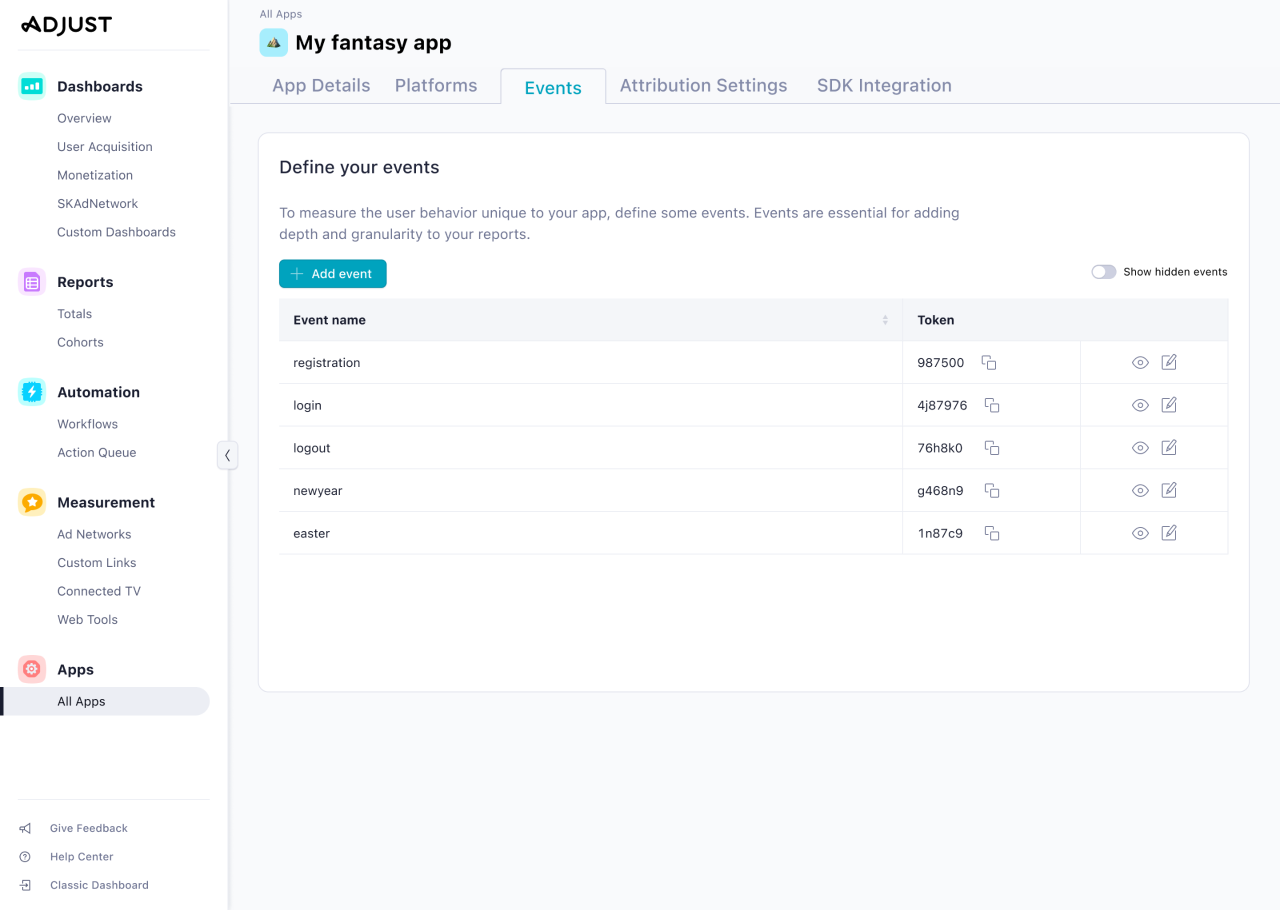Click the eye icon for the newyear event
The width and height of the screenshot is (1280, 910).
pos(1139,490)
